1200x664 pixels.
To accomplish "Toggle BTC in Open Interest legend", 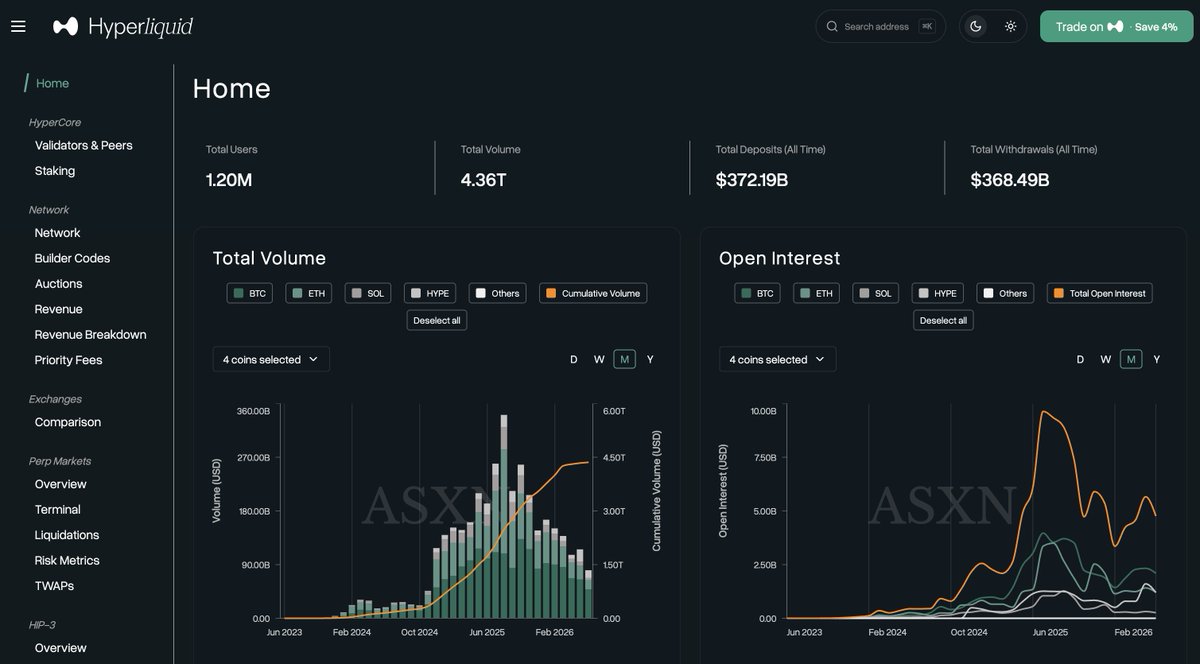I will click(757, 293).
